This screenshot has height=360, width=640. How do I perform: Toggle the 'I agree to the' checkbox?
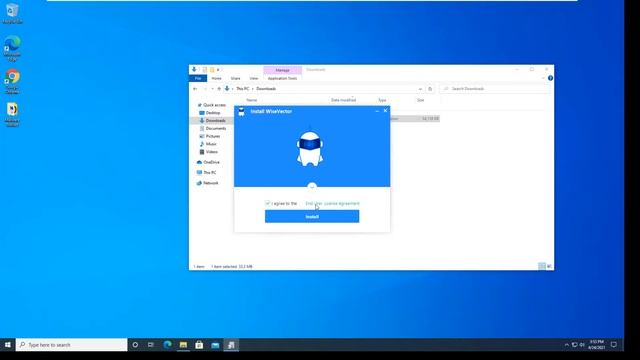point(268,203)
